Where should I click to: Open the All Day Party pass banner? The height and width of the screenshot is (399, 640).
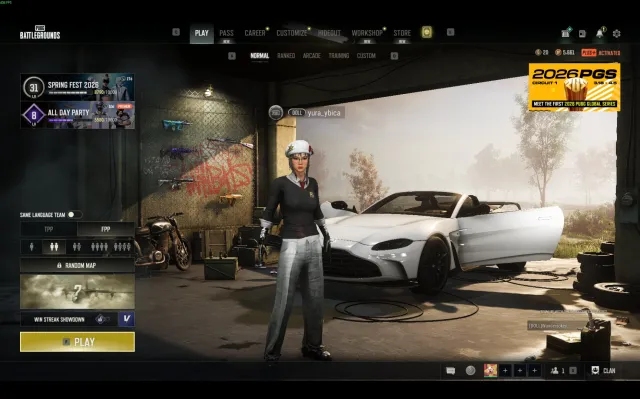(x=78, y=115)
